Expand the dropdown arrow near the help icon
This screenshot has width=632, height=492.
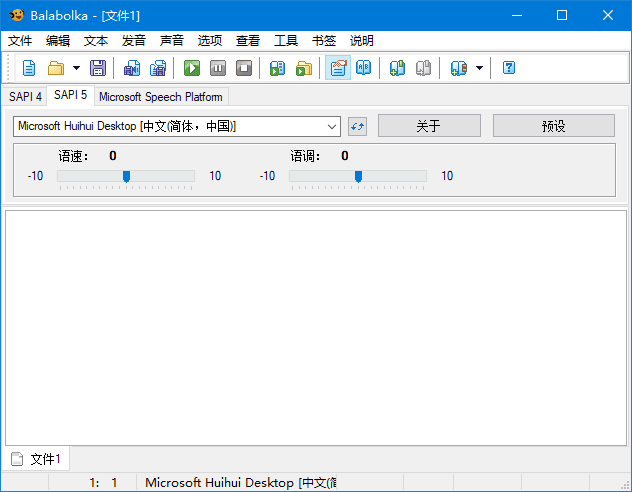[479, 68]
